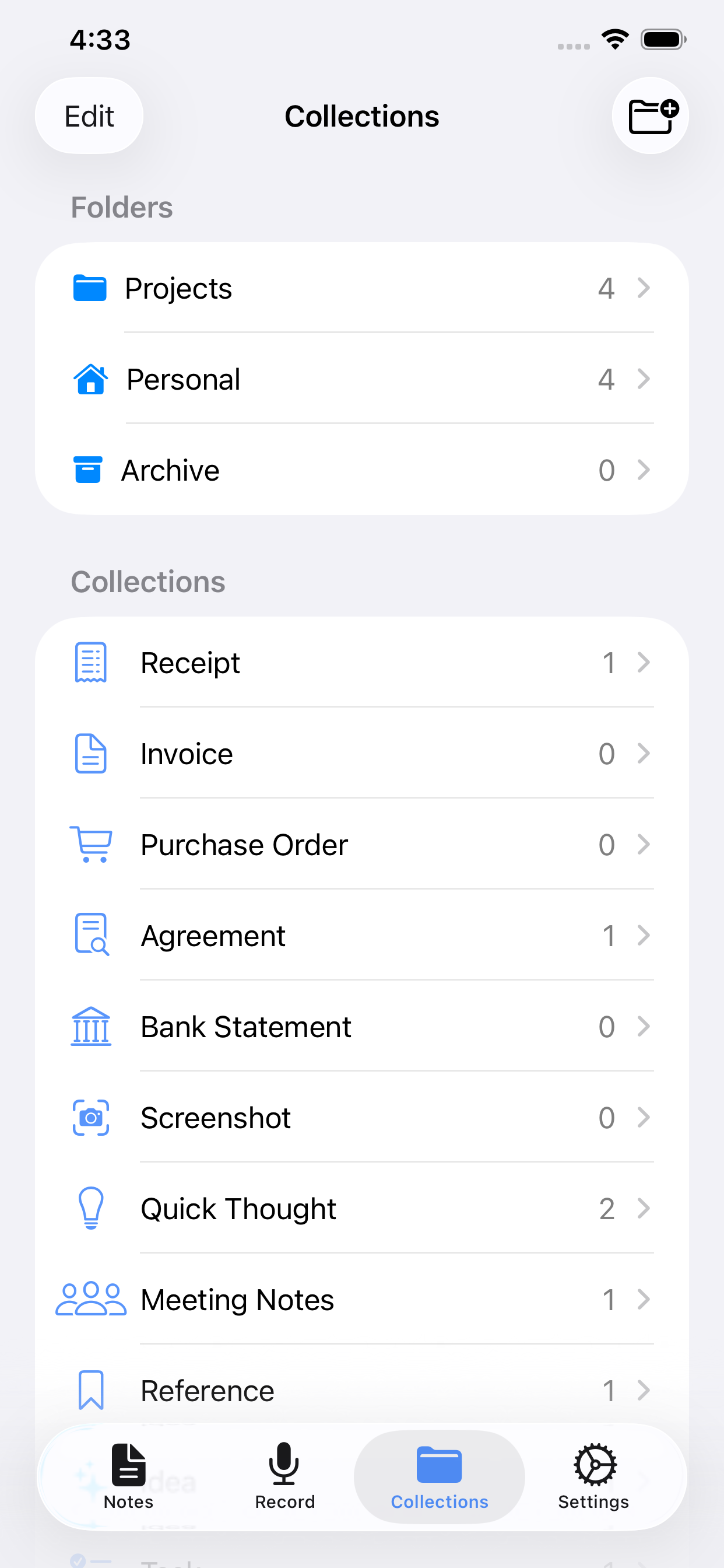This screenshot has height=1568, width=724.
Task: Select the Agreement collection name
Action: pos(213,937)
